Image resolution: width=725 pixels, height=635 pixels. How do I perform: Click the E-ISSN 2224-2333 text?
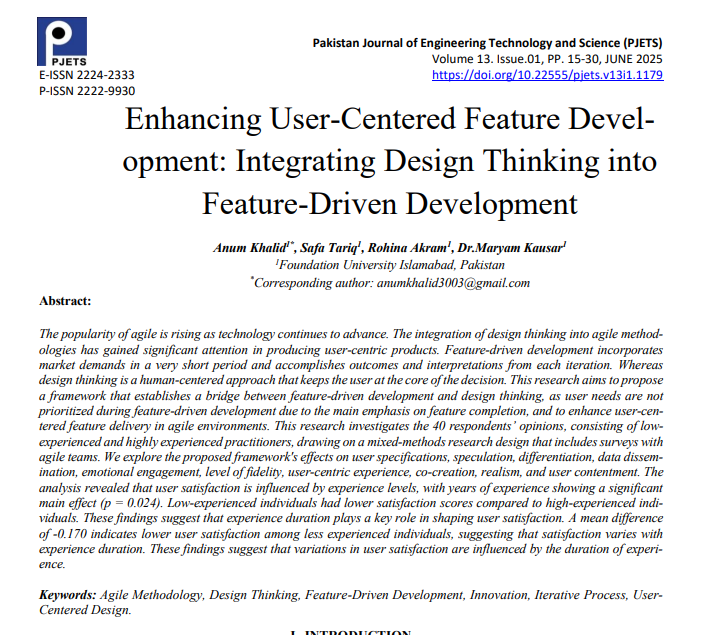(86, 76)
